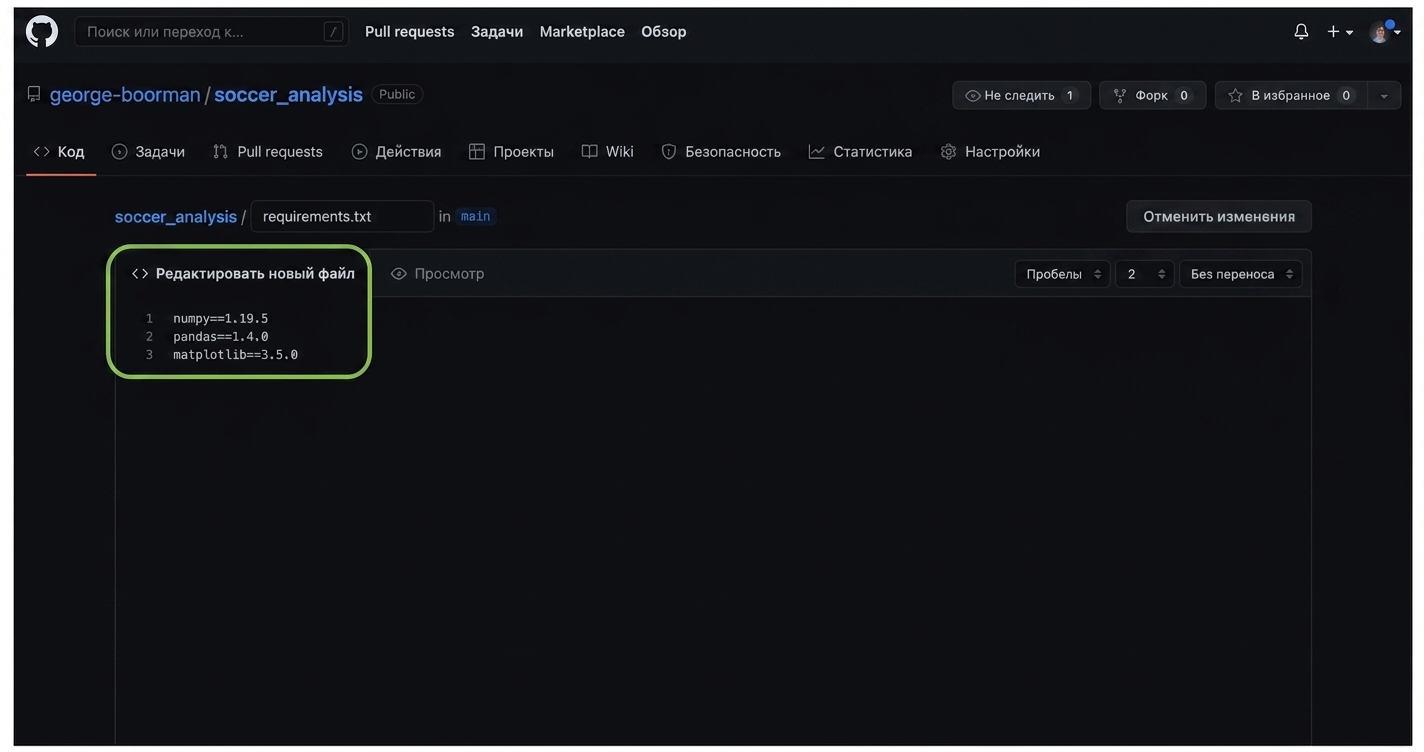Edit the file name field requirements.txt
Viewport: 1424px width, 752px height.
(x=342, y=216)
